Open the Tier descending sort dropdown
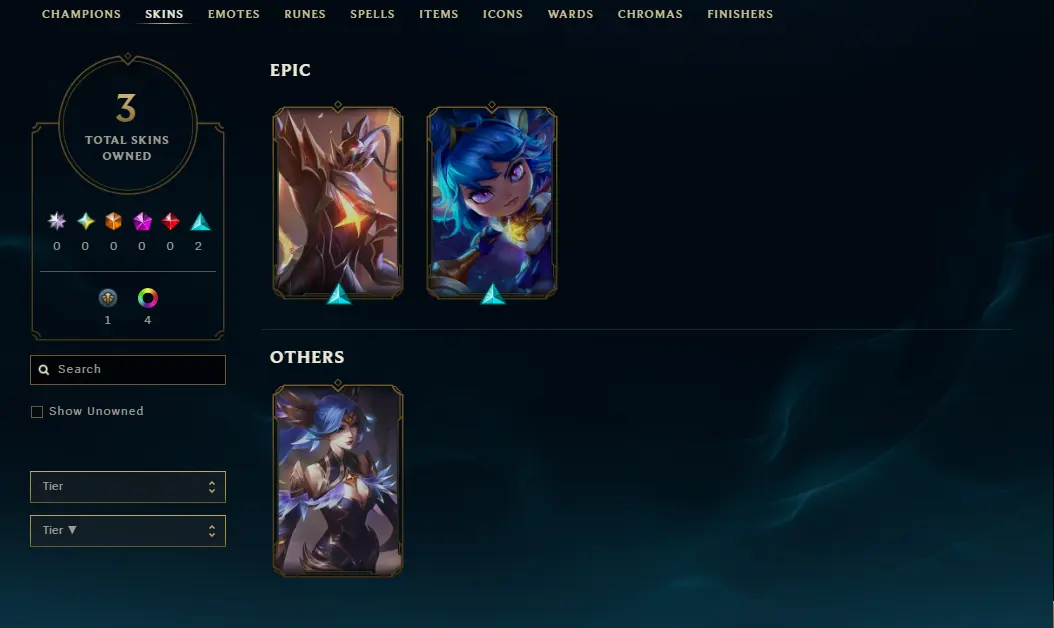 coord(128,531)
